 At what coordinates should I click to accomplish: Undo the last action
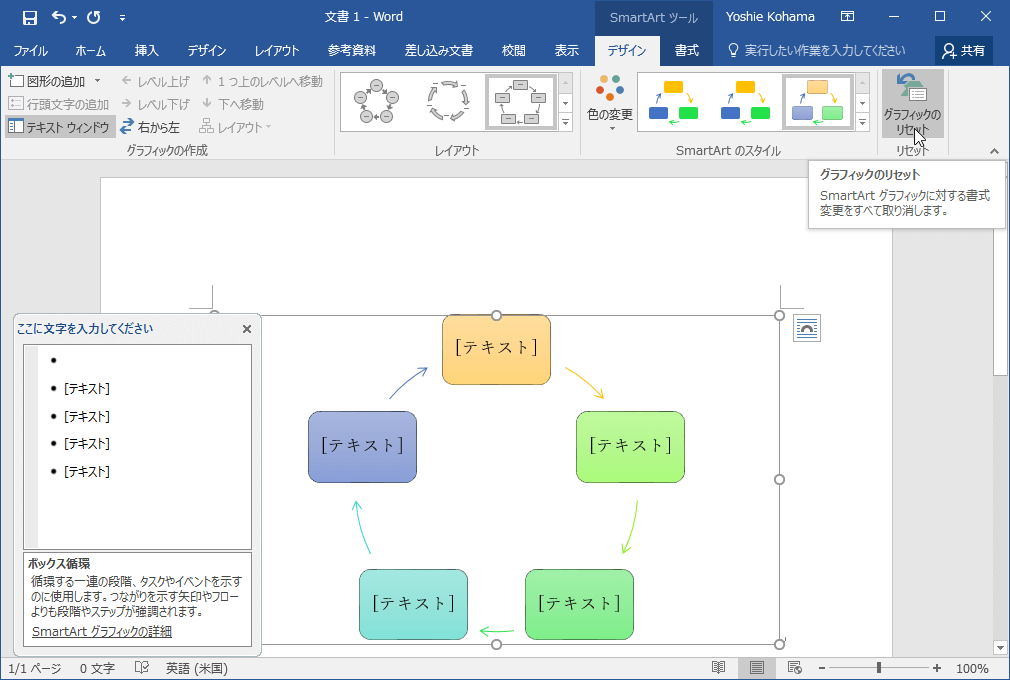point(59,17)
